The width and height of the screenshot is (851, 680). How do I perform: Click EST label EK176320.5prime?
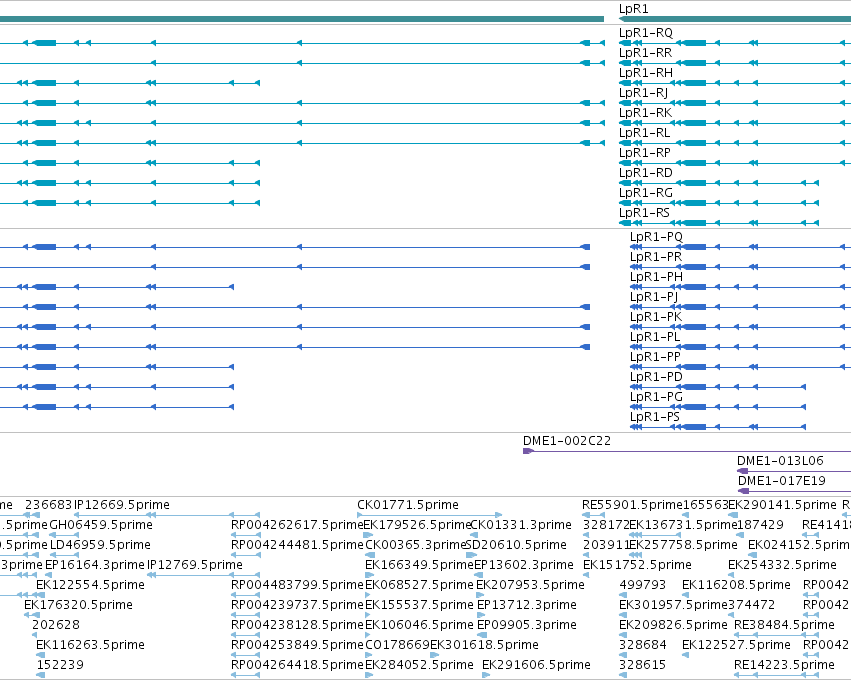(78, 606)
